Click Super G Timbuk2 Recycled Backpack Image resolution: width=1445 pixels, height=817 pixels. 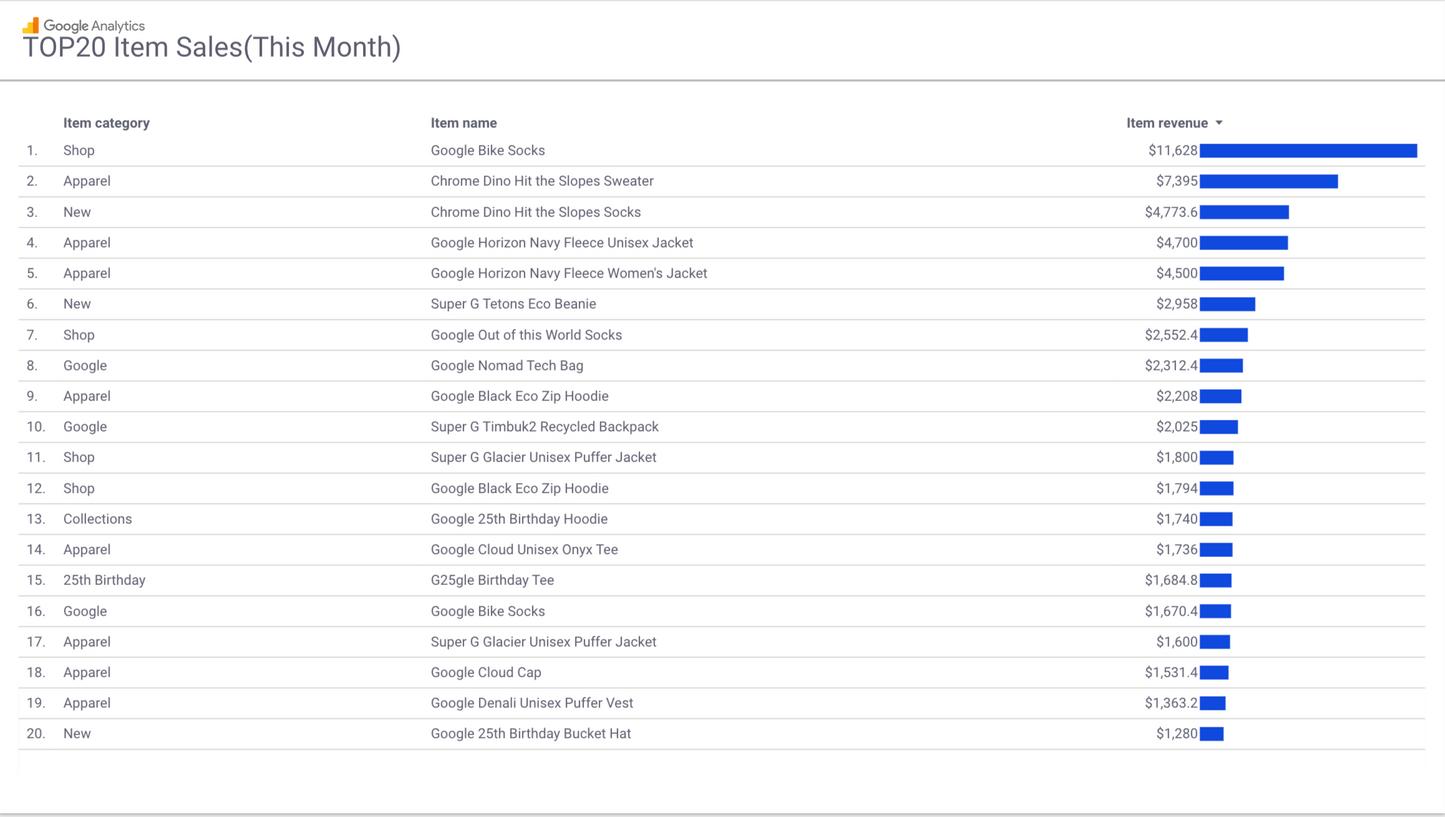tap(545, 427)
